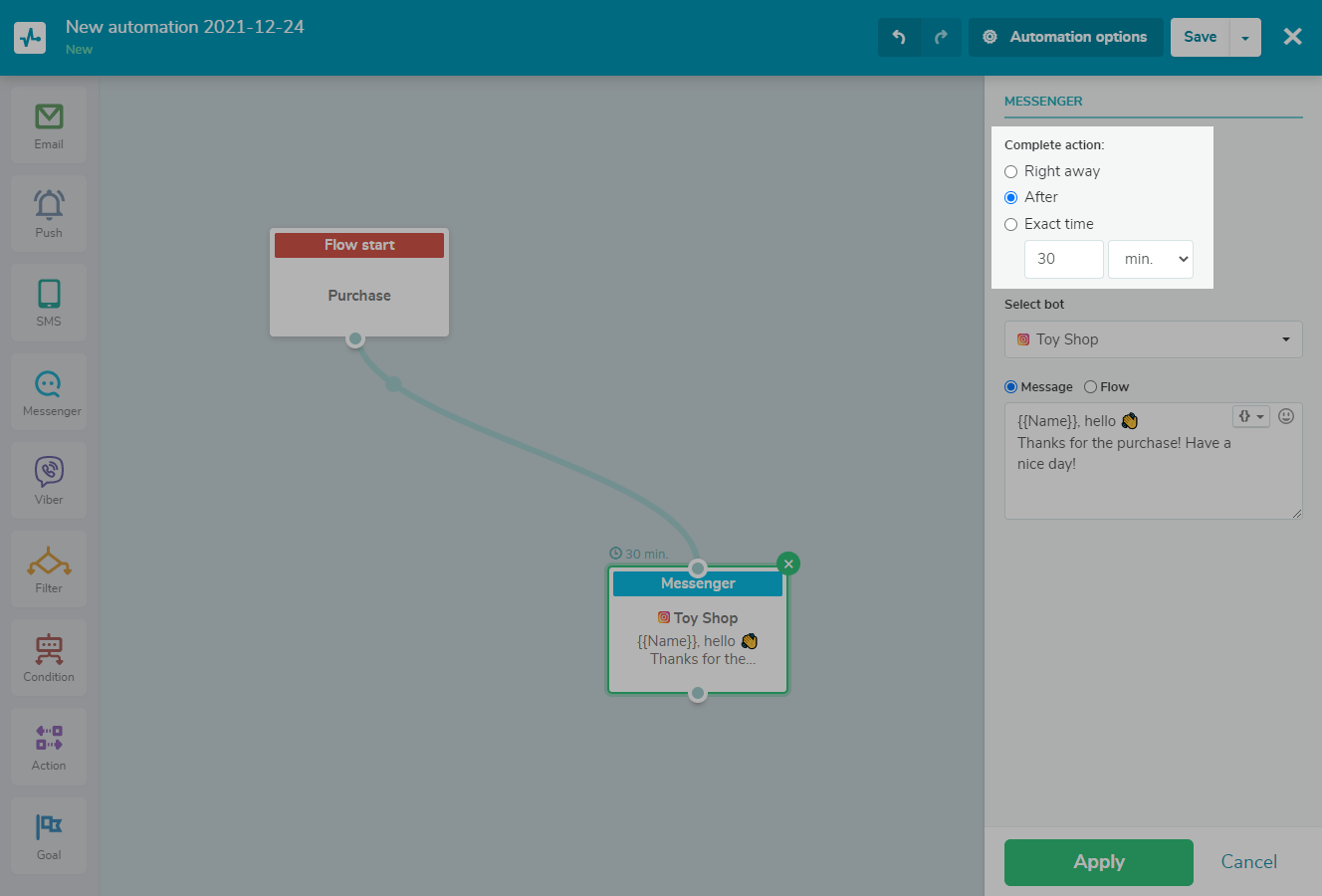Select the Flow start block
1322x896 pixels.
coord(359,282)
